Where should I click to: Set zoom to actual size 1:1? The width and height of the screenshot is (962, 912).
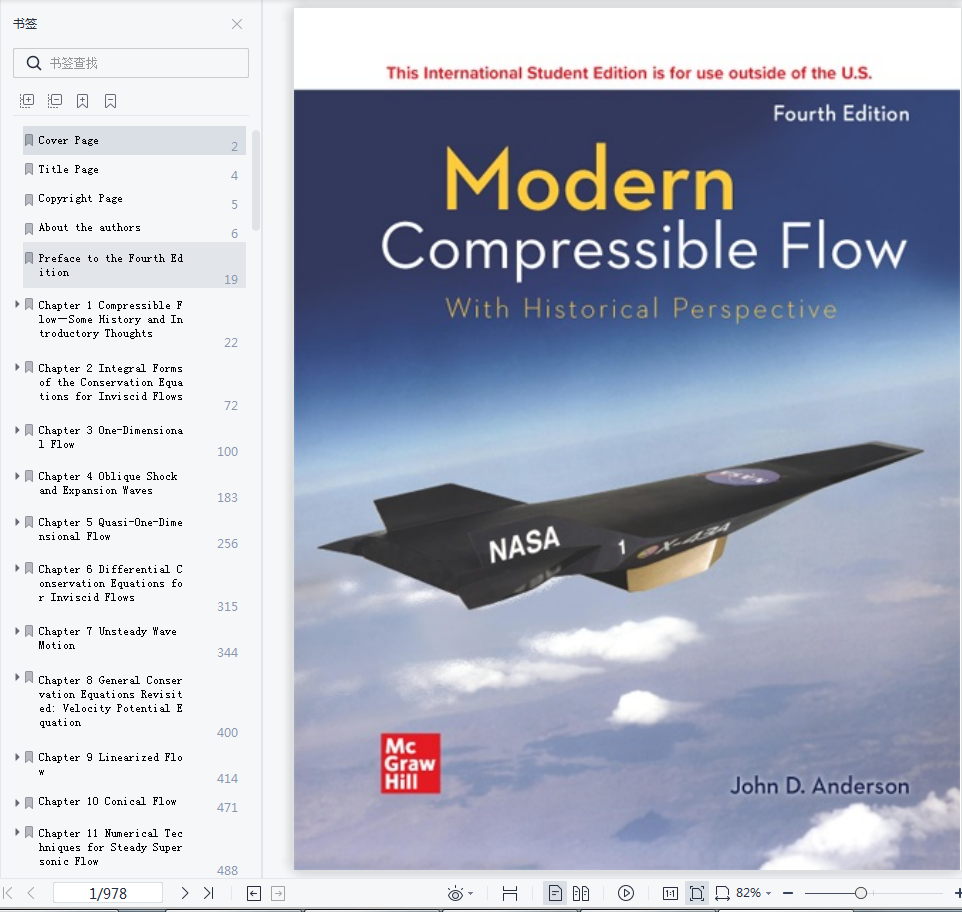click(670, 893)
